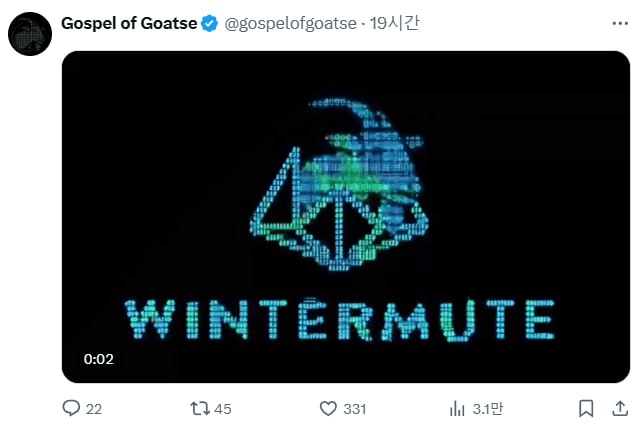Open Gospel of Goatse profile avatar

[x=30, y=34]
